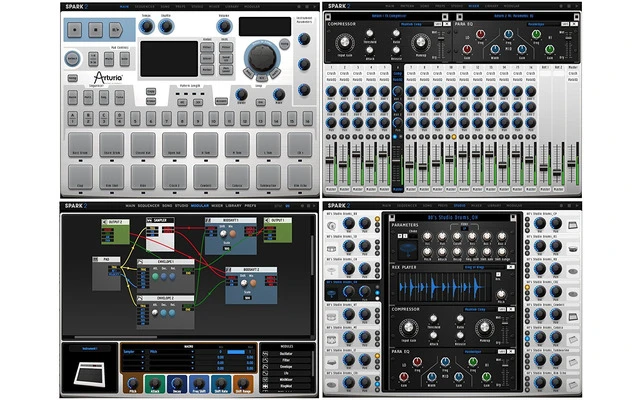Click the play/pause button in Main window transport
This screenshot has width=640, height=400.
pos(116,30)
